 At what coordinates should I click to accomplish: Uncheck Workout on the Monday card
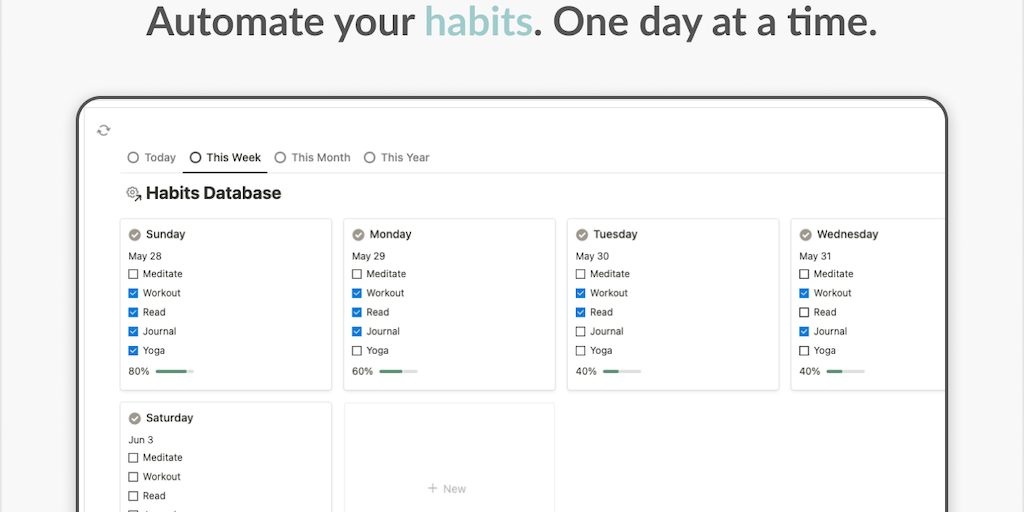pyautogui.click(x=358, y=293)
